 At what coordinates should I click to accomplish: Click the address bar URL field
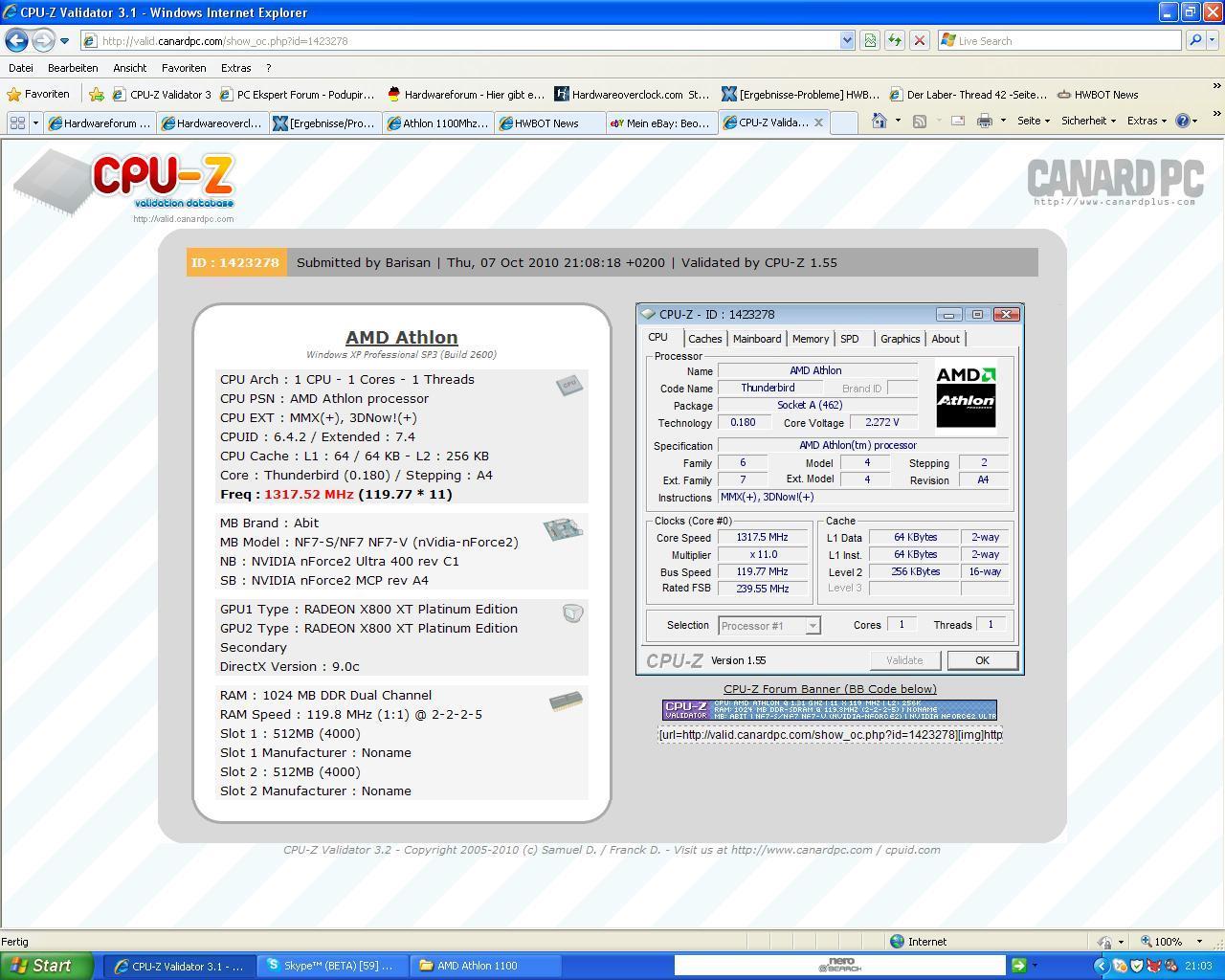pos(459,41)
